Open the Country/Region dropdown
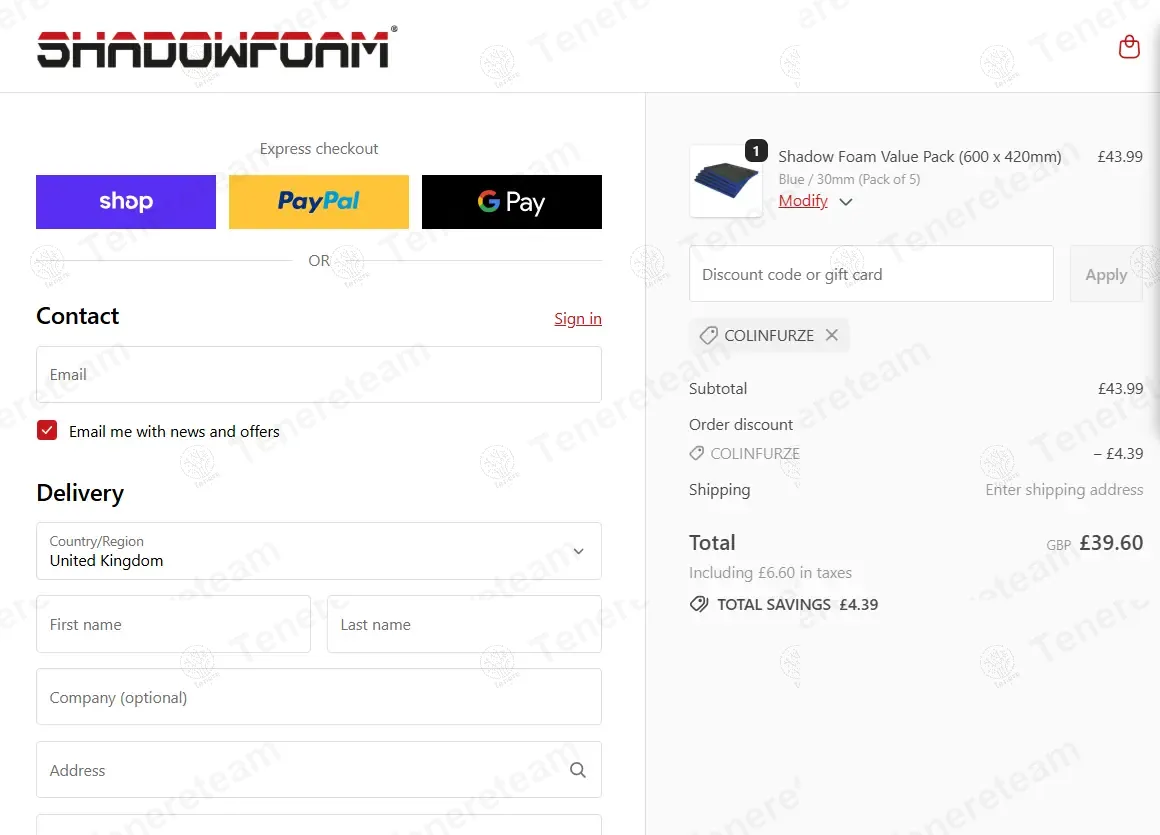Screen dimensions: 1160x835 [x=319, y=551]
